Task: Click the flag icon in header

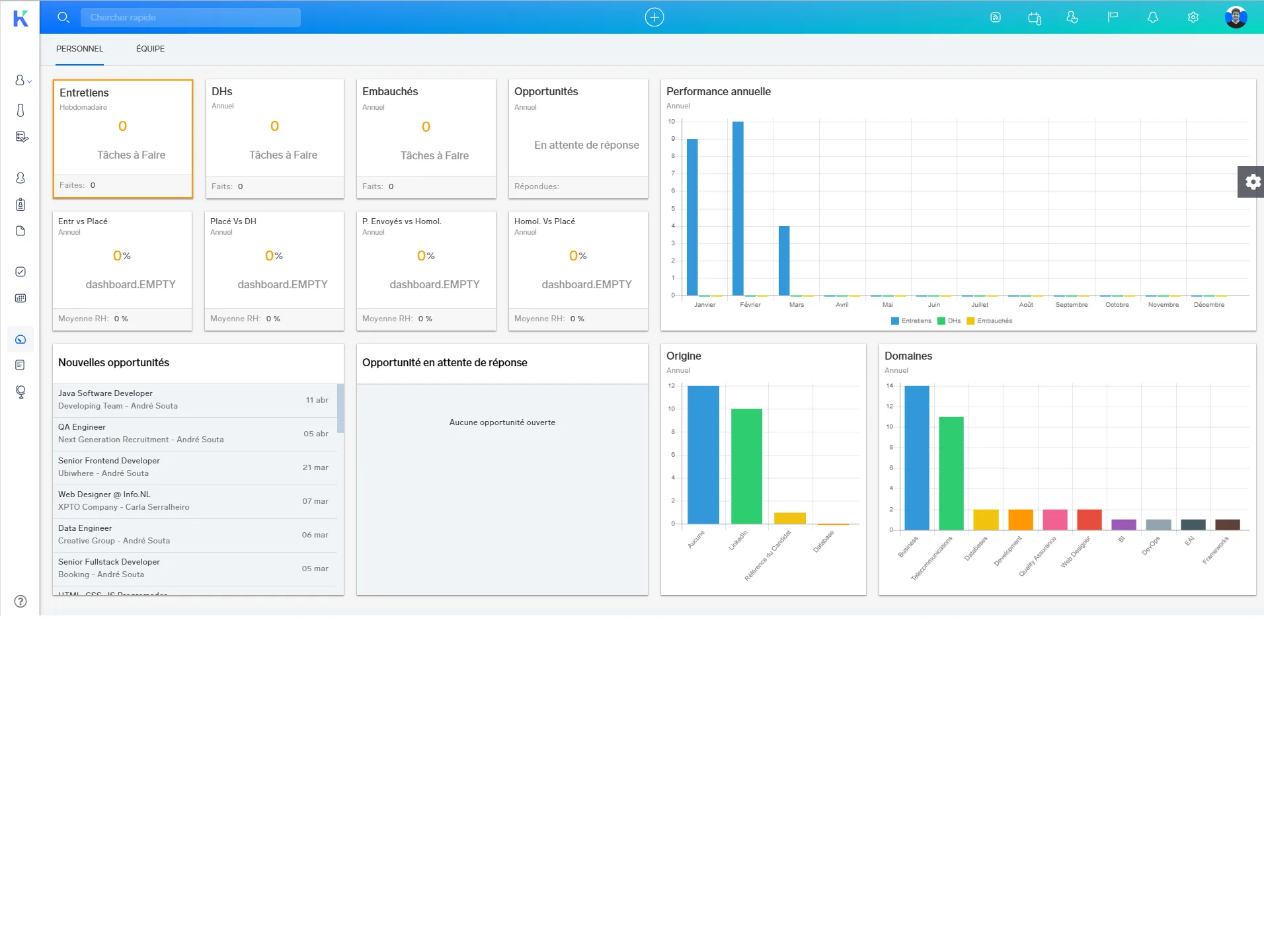Action: 1113,17
